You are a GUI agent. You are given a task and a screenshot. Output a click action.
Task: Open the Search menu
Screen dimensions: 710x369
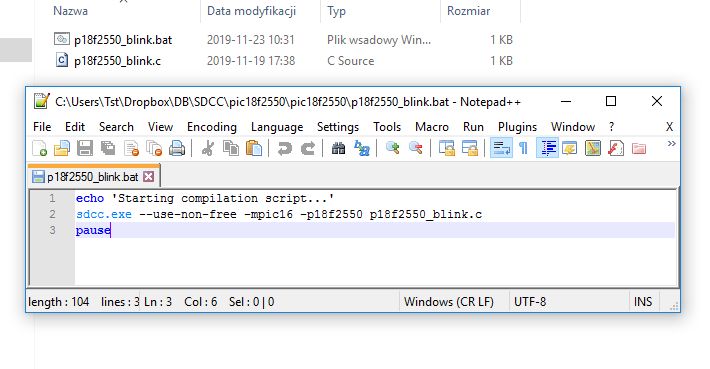[x=116, y=127]
